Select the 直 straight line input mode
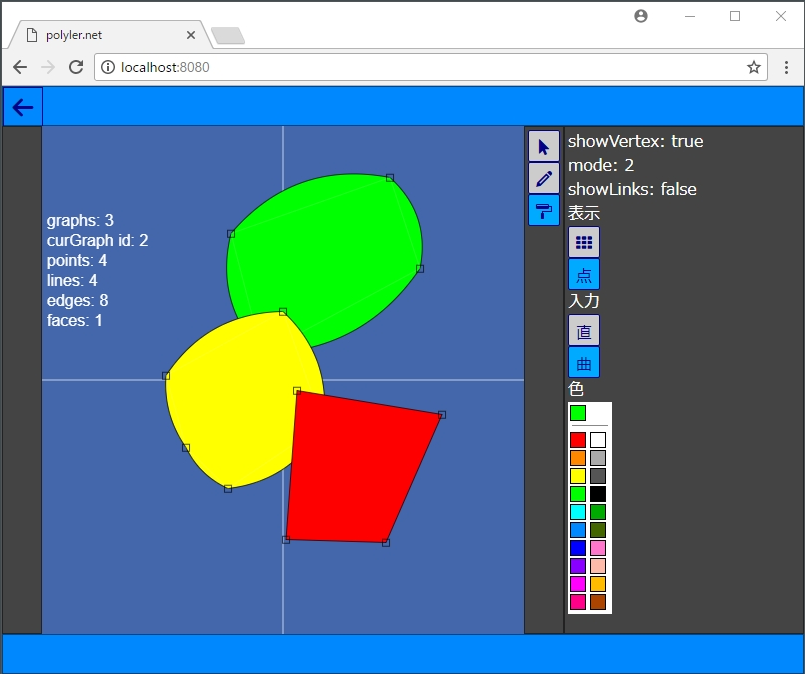Screen dimensions: 805x674 pyautogui.click(x=584, y=330)
